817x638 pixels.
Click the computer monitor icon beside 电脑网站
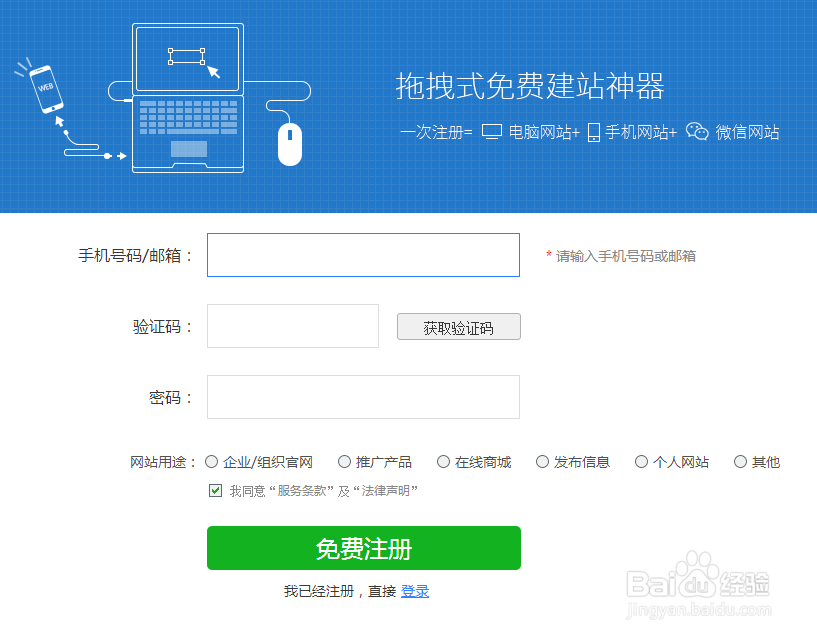pyautogui.click(x=492, y=132)
